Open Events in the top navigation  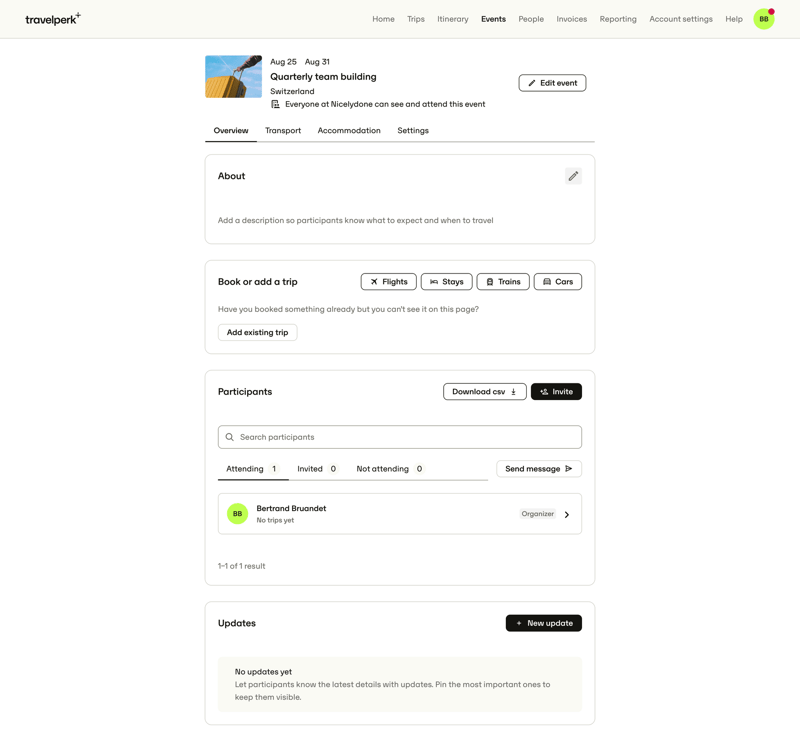coord(493,18)
